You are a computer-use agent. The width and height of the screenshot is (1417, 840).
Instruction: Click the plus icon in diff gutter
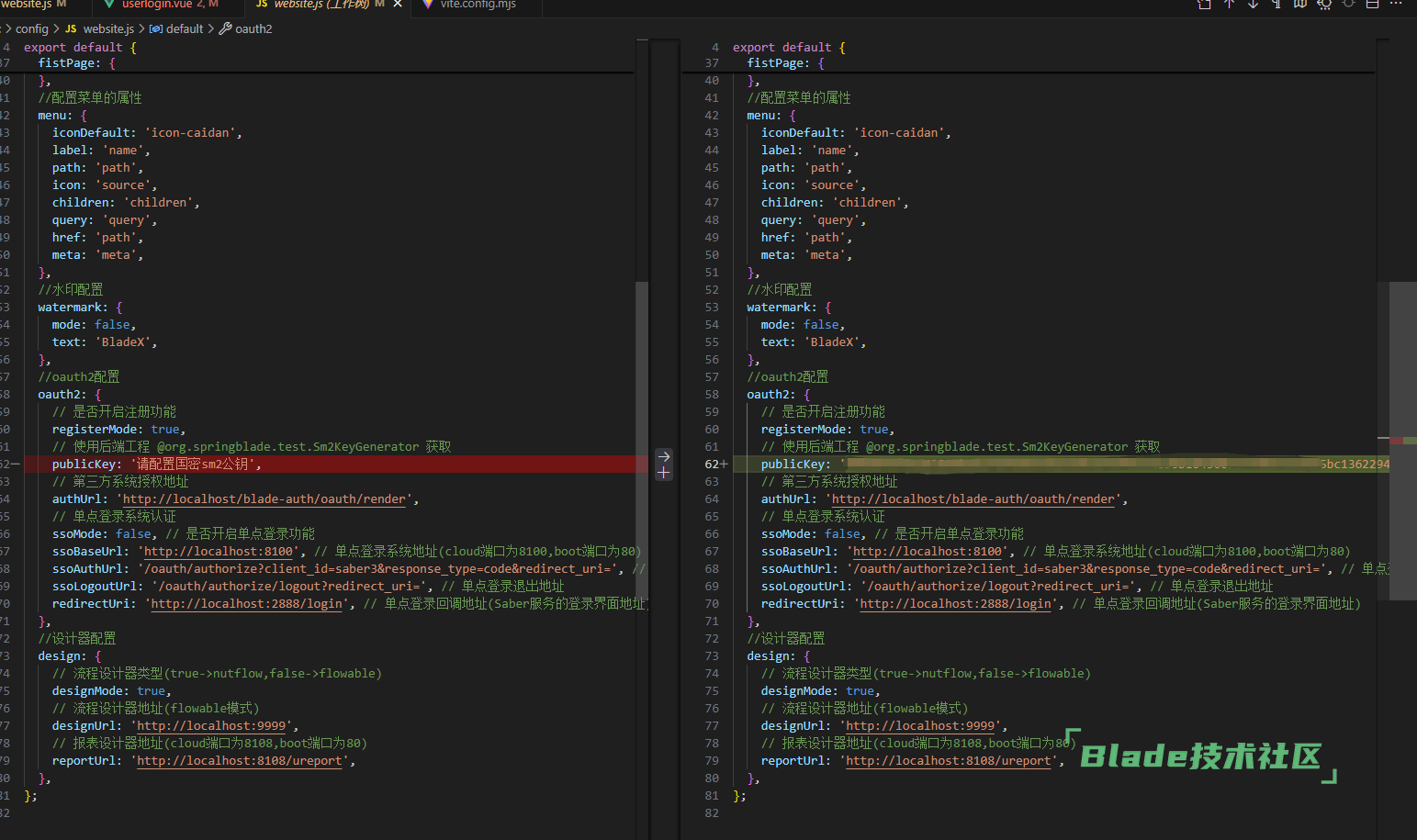pyautogui.click(x=664, y=473)
